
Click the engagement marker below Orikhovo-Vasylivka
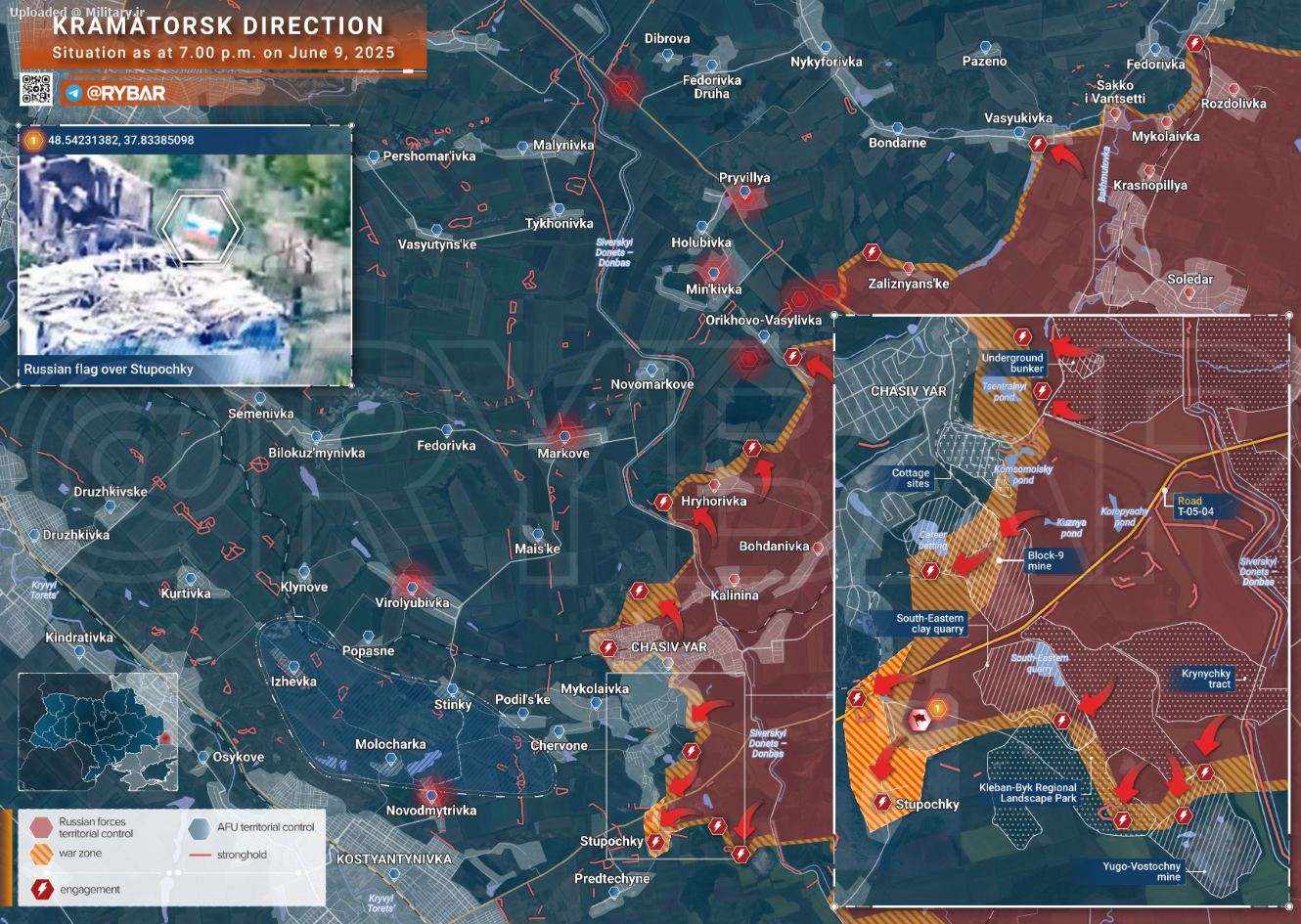point(793,357)
